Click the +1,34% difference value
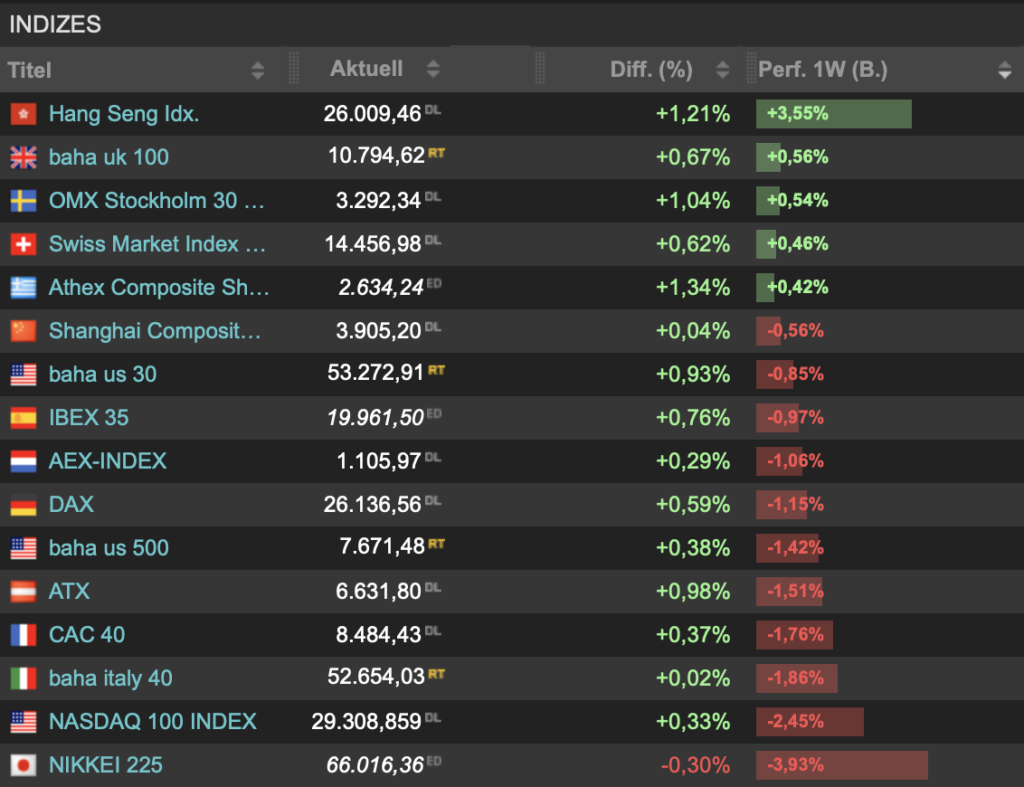This screenshot has height=787, width=1024. coord(693,288)
